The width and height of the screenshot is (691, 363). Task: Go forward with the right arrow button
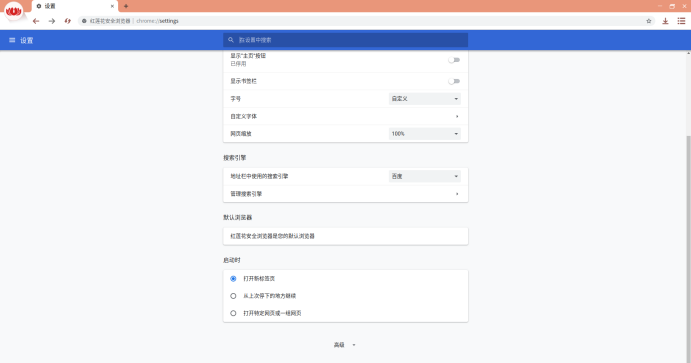click(52, 21)
